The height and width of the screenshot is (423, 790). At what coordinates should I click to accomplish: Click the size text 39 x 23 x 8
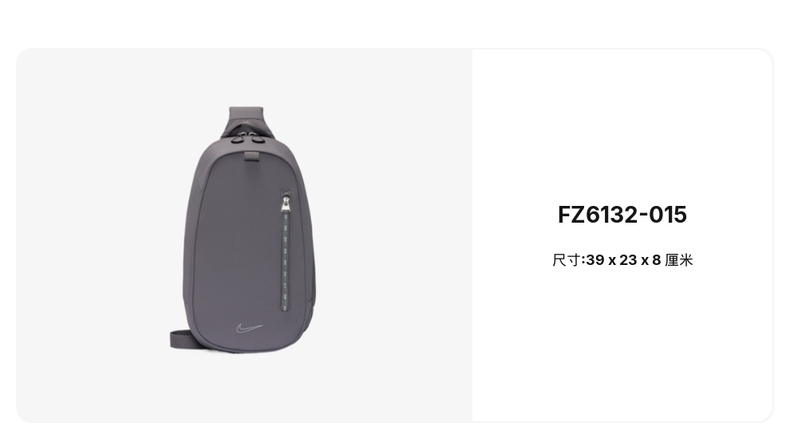(624, 260)
